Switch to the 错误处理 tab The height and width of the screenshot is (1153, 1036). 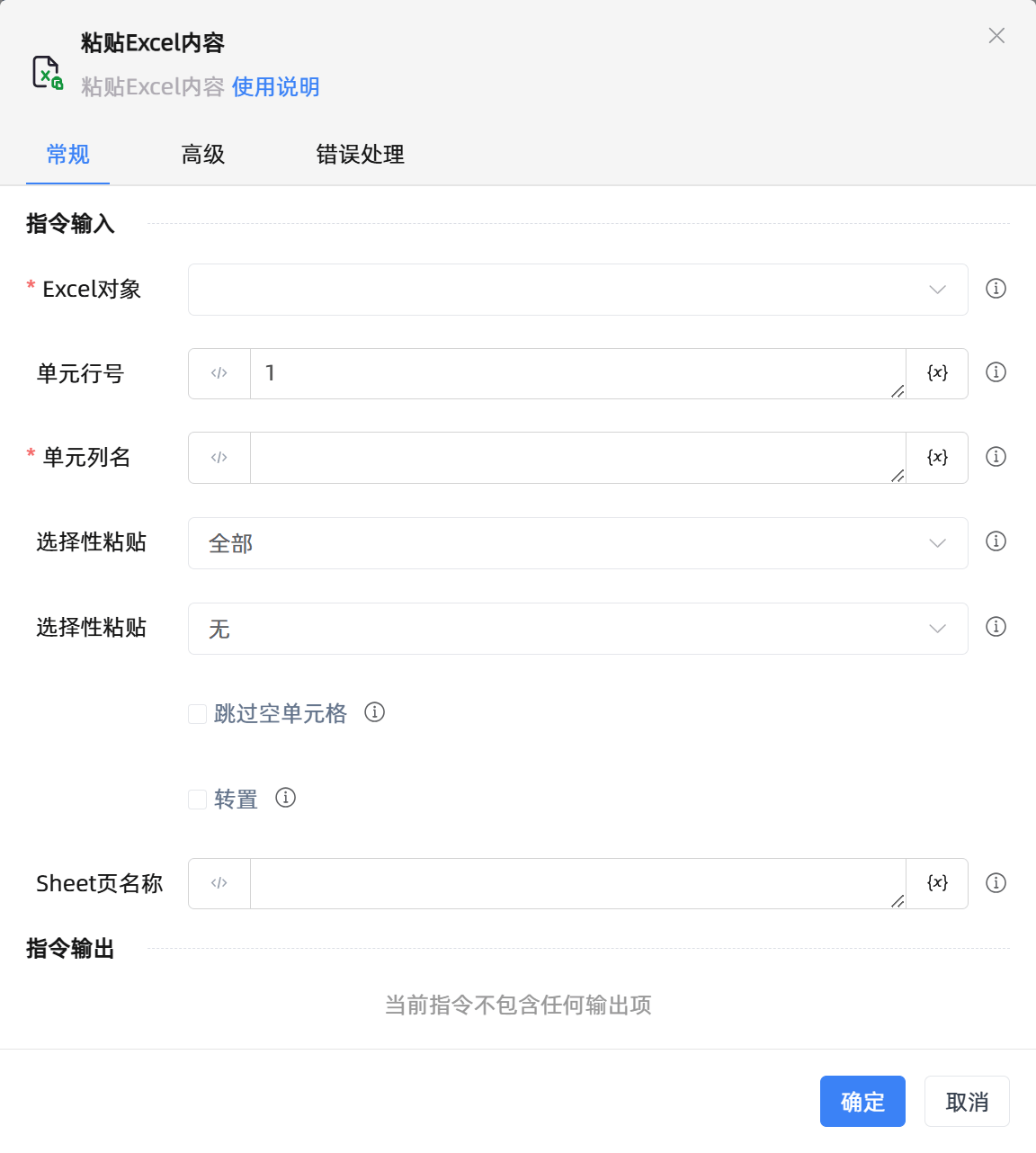(359, 155)
